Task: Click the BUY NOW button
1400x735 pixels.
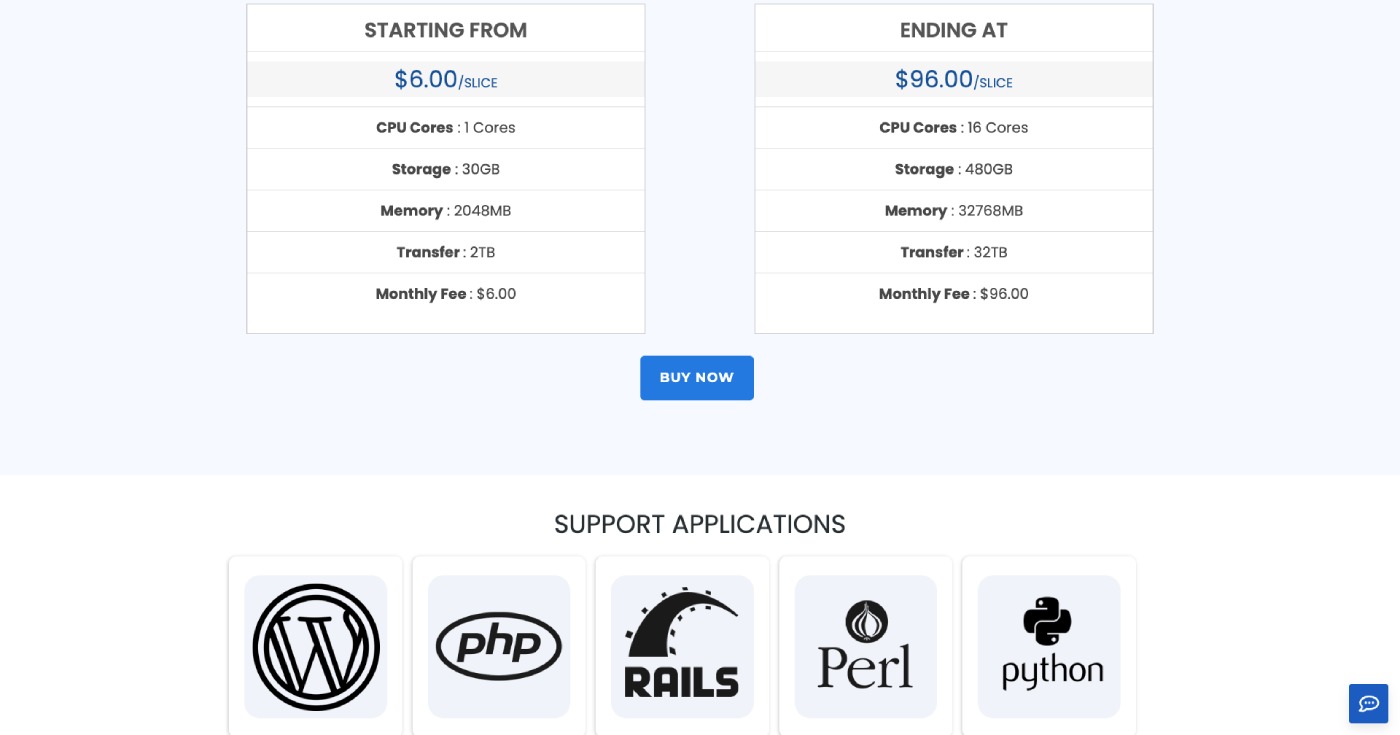Action: (697, 377)
